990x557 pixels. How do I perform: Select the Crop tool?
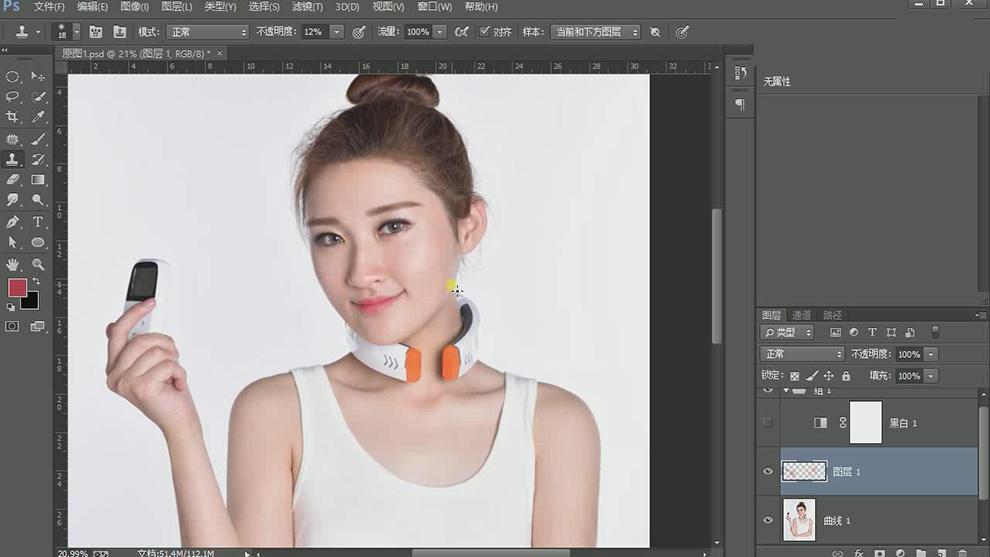[13, 117]
